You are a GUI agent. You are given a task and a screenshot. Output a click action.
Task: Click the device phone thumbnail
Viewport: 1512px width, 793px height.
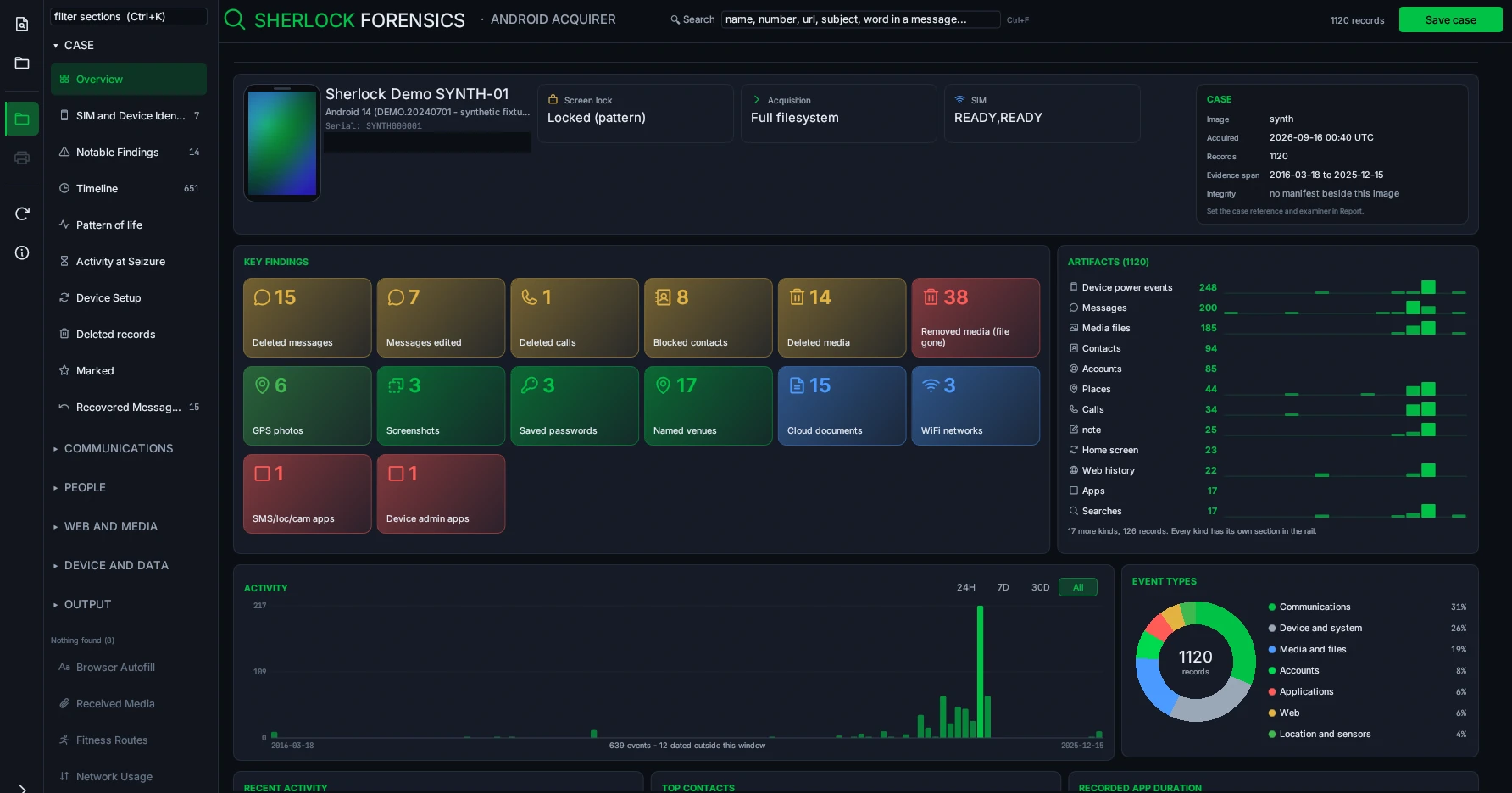click(x=282, y=142)
